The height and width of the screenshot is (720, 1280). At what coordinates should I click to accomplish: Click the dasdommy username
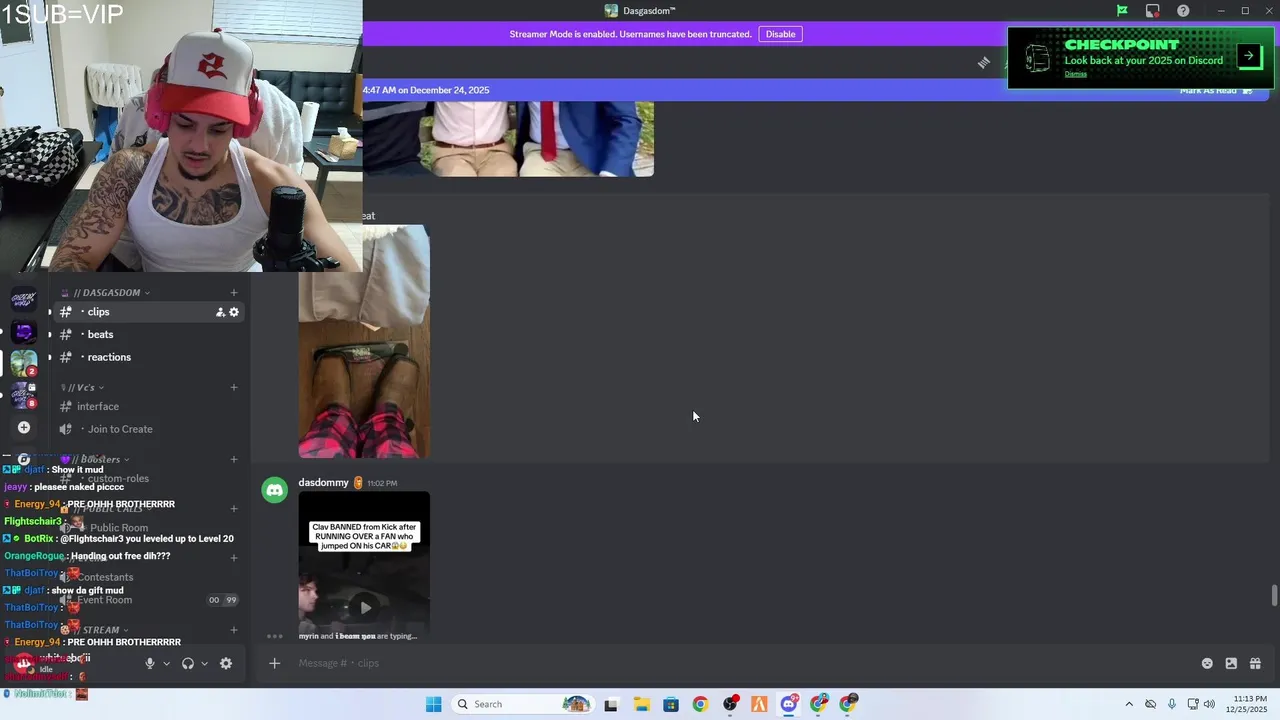click(x=323, y=482)
